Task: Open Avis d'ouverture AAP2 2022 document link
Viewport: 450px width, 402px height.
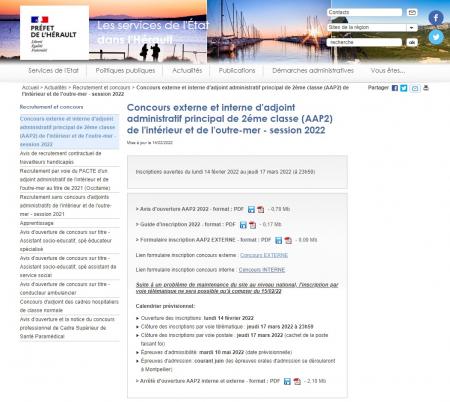Action: tap(189, 209)
